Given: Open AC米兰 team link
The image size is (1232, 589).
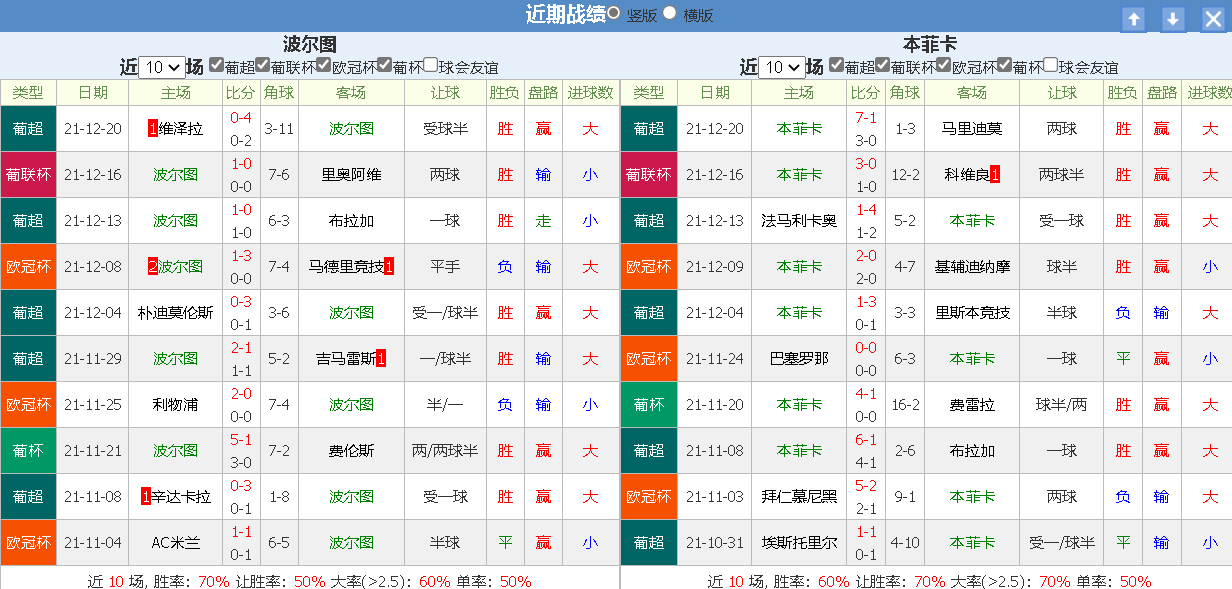Looking at the screenshot, I should tap(176, 543).
